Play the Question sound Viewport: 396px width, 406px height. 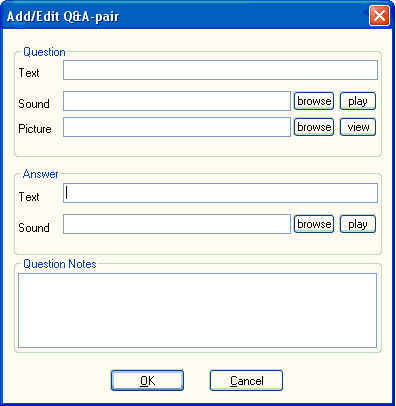click(x=358, y=101)
